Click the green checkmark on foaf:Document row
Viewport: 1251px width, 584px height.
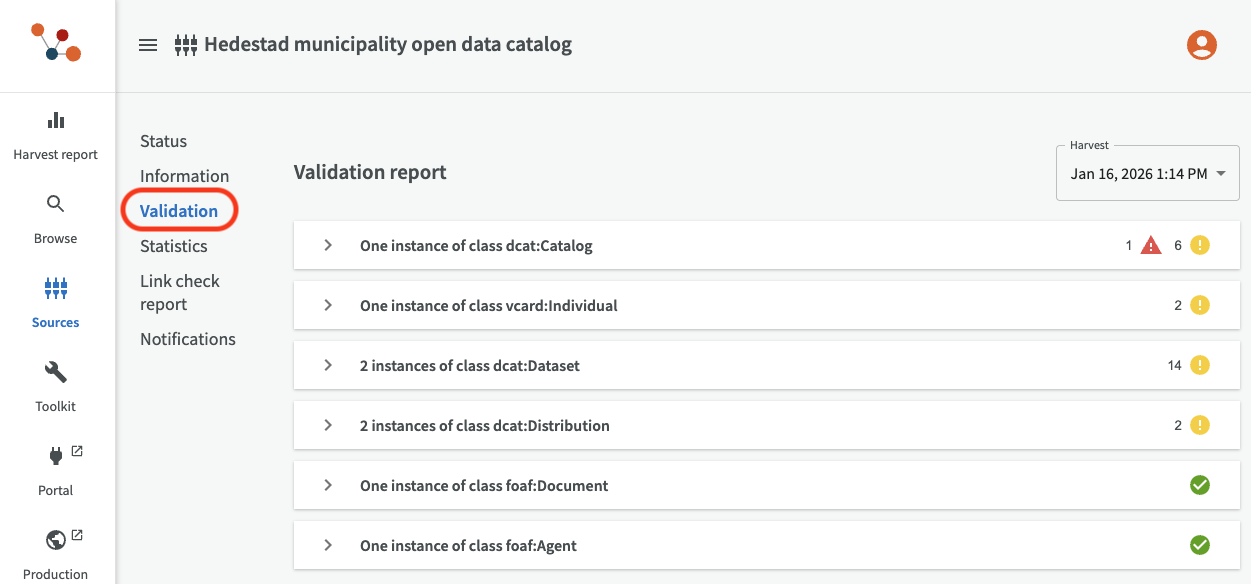[1199, 486]
